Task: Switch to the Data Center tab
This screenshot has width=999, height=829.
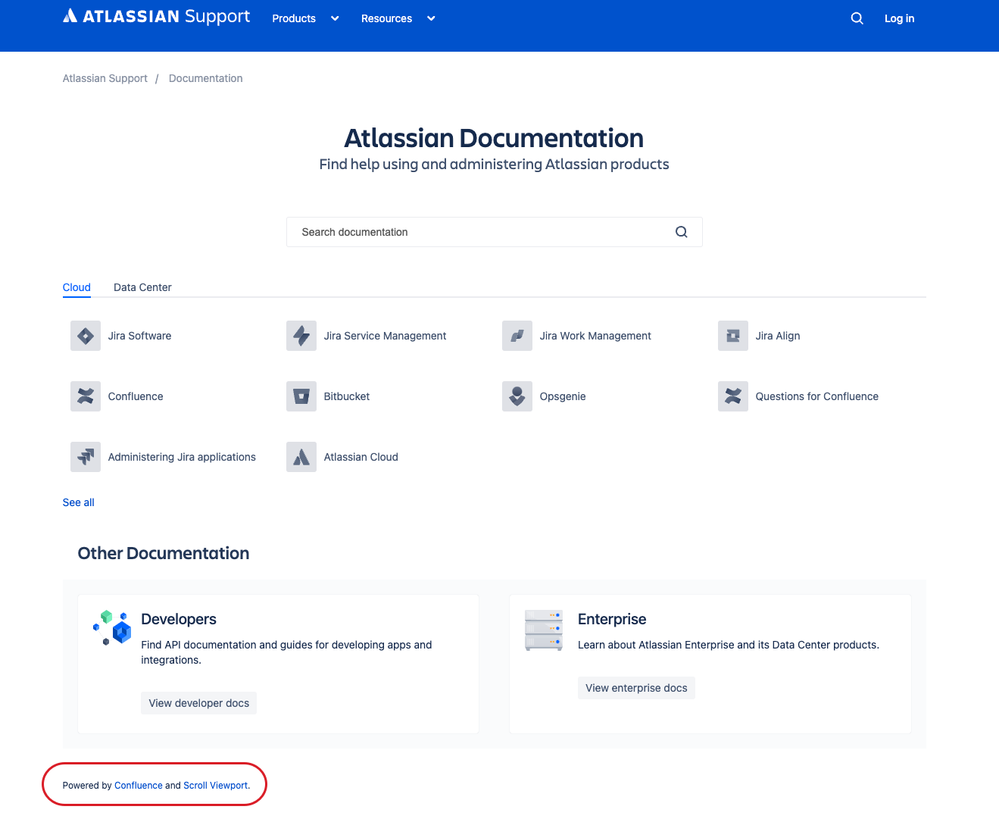Action: pyautogui.click(x=143, y=287)
